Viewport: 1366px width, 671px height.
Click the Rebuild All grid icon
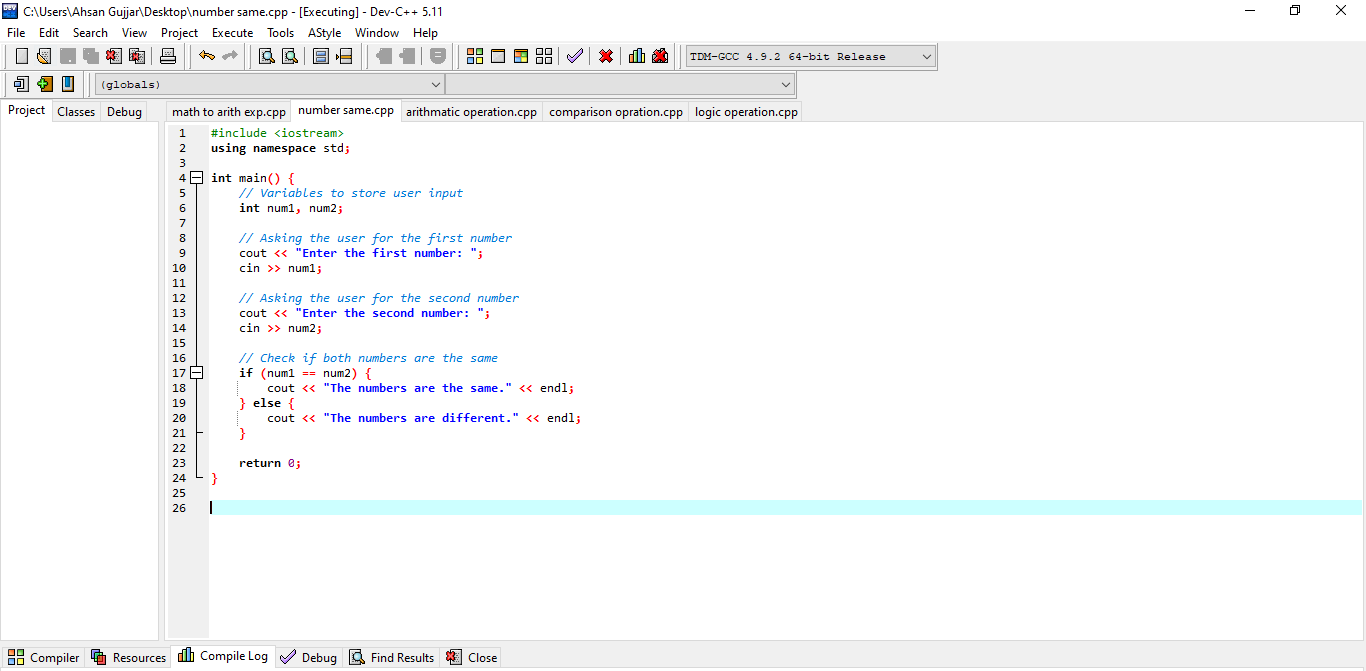coord(544,56)
